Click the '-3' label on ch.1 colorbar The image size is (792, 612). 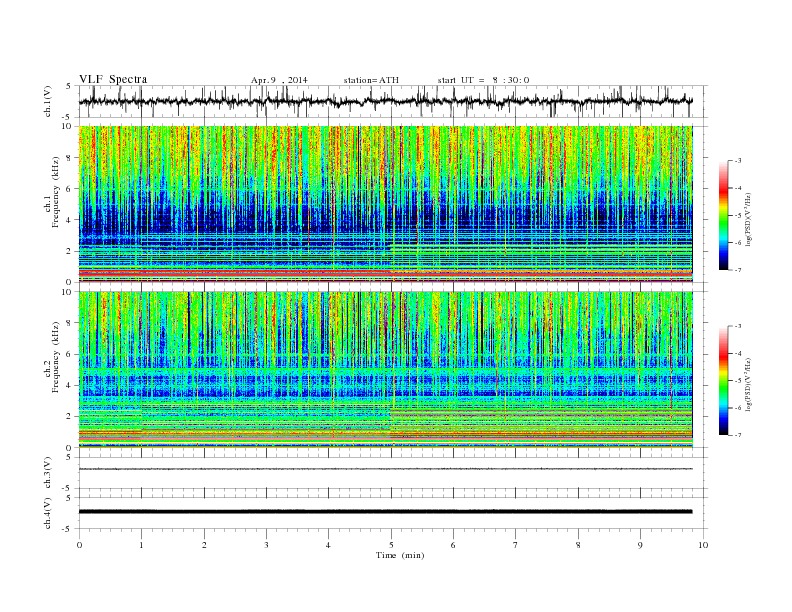738,161
